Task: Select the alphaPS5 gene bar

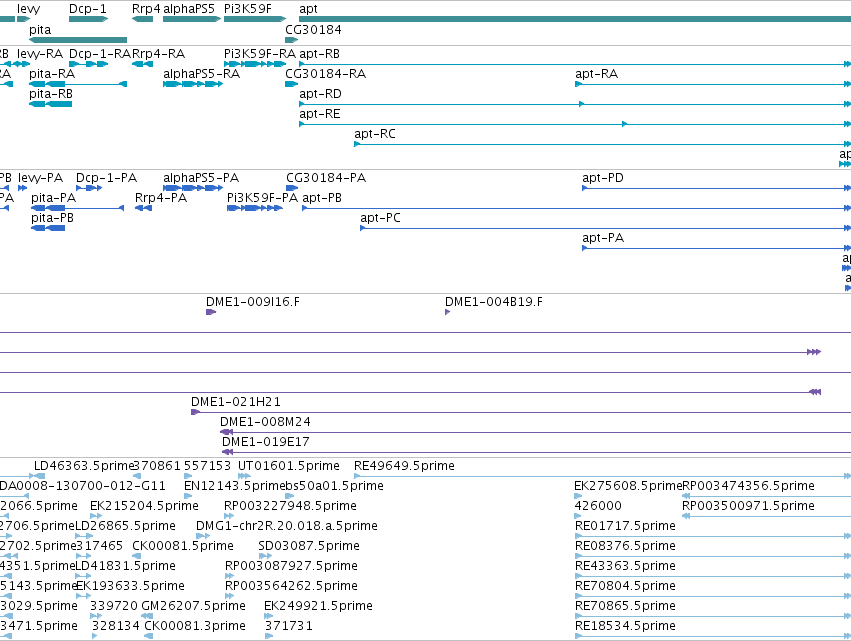Action: point(192,19)
